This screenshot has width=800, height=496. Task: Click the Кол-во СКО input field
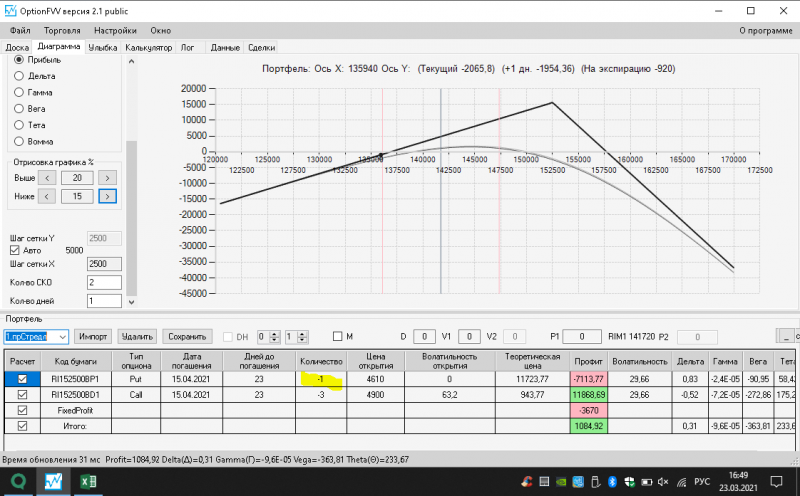pos(104,282)
